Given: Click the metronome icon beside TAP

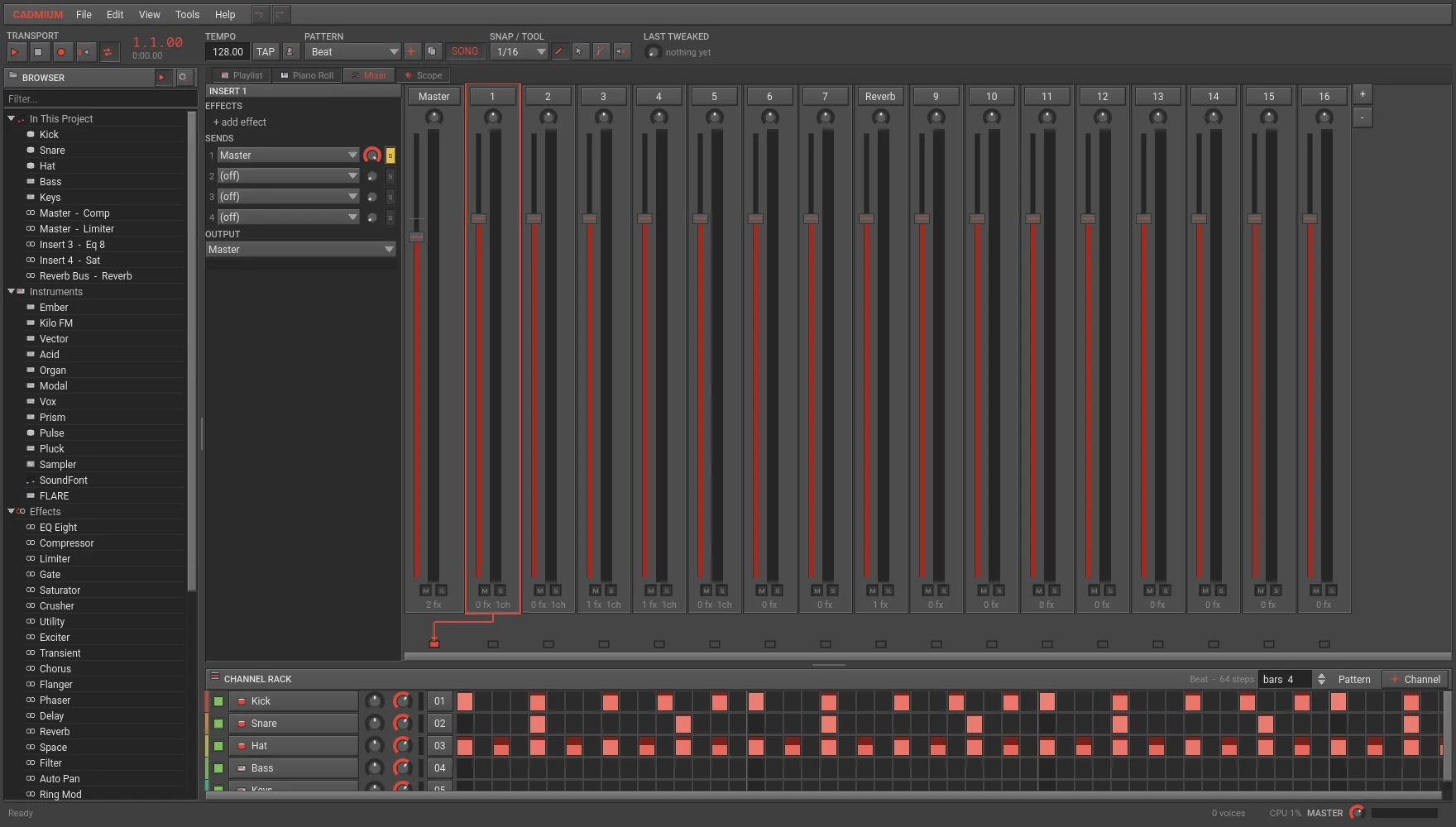Looking at the screenshot, I should pyautogui.click(x=290, y=51).
